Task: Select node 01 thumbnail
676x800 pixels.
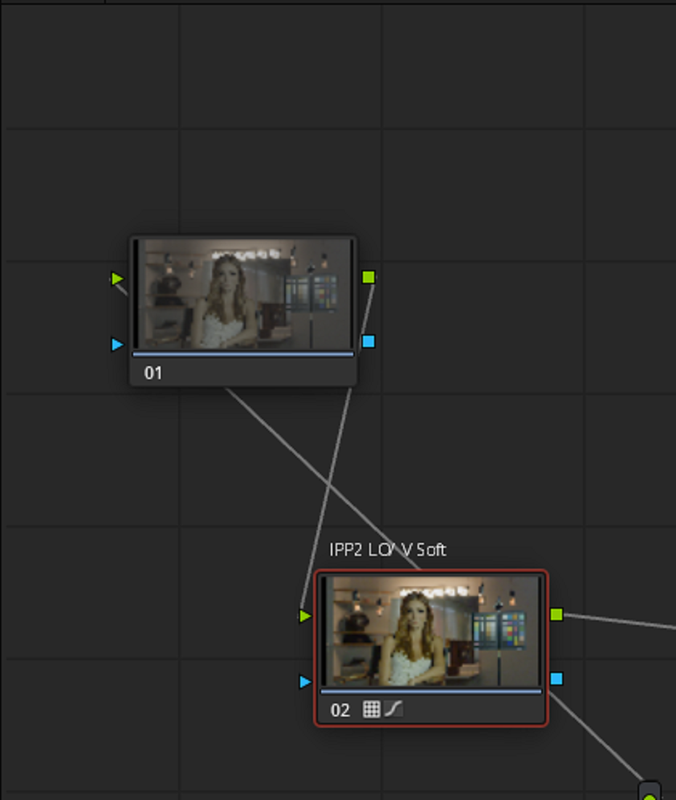Action: (x=243, y=294)
